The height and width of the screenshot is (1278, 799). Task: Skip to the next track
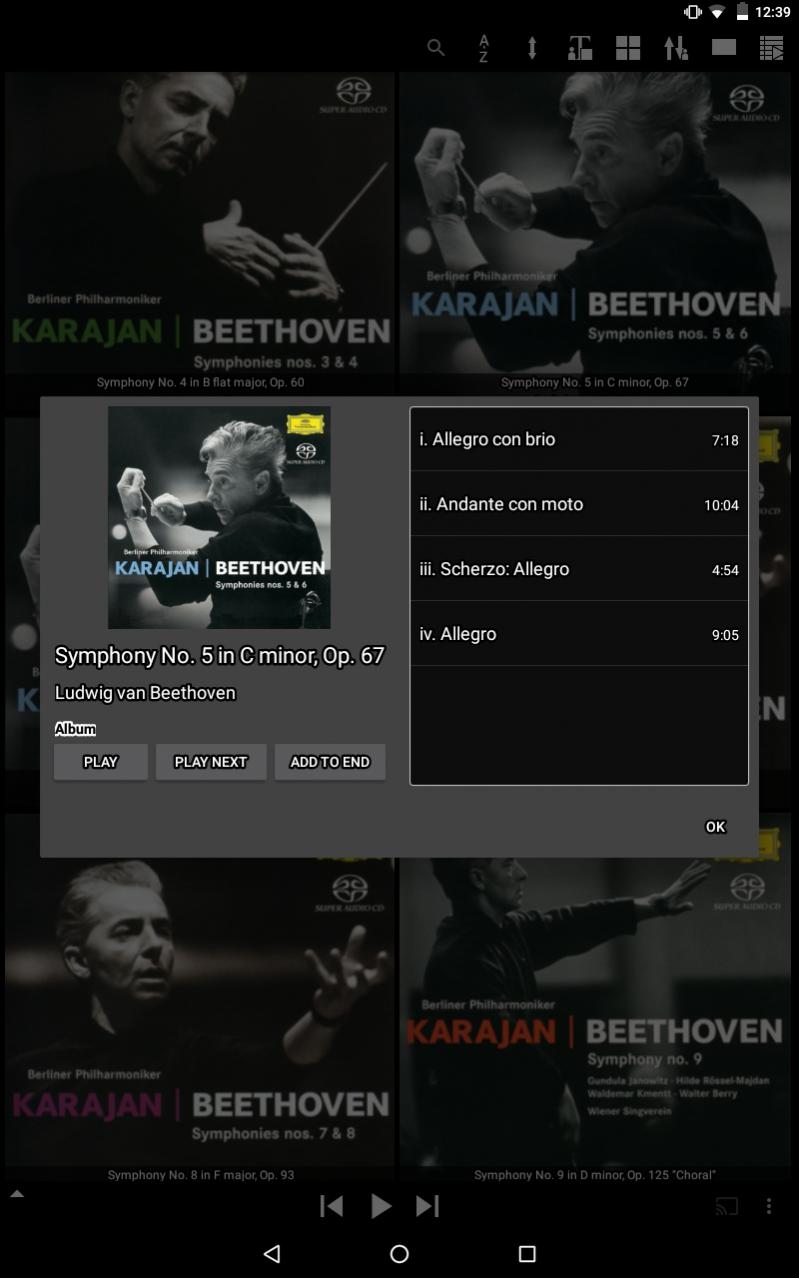[427, 1206]
